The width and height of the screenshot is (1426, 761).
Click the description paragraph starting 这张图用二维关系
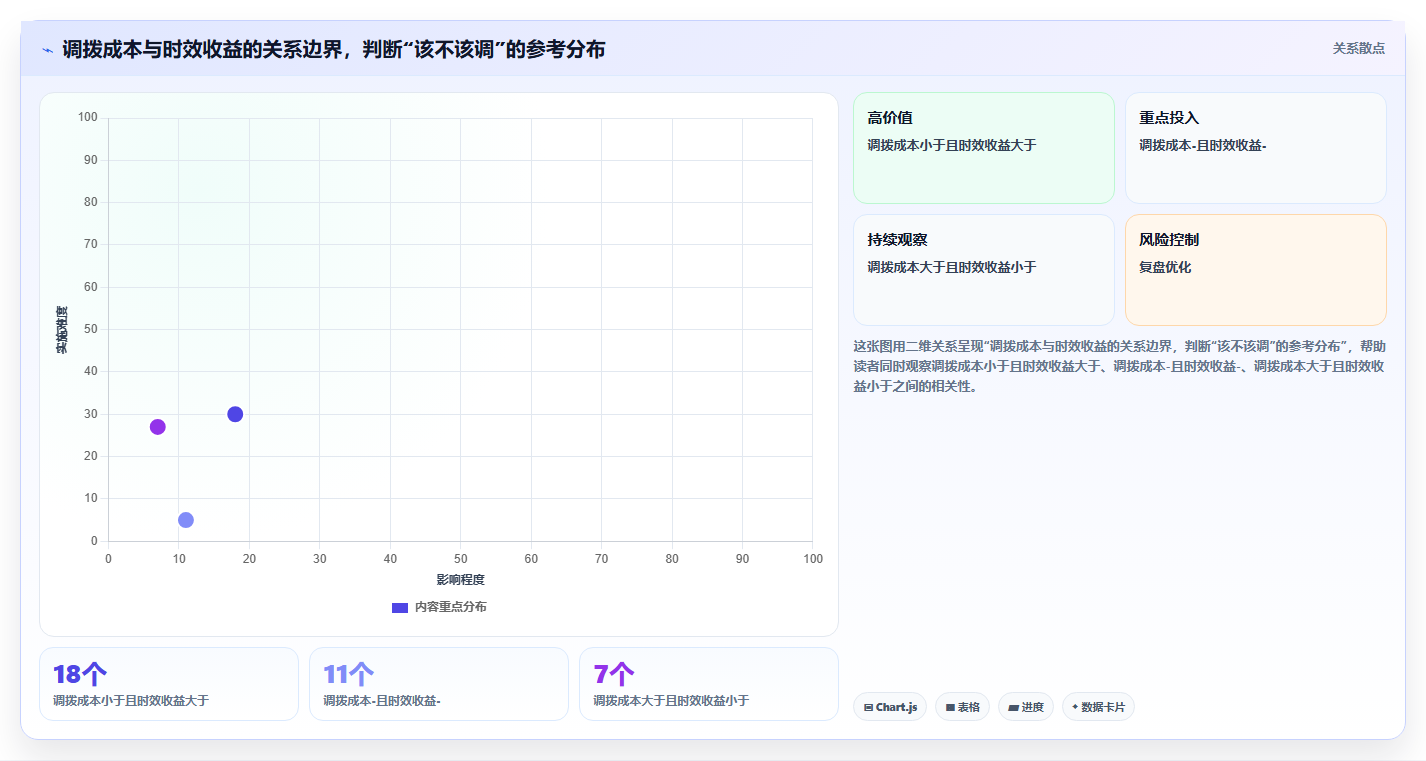[x=1119, y=366]
